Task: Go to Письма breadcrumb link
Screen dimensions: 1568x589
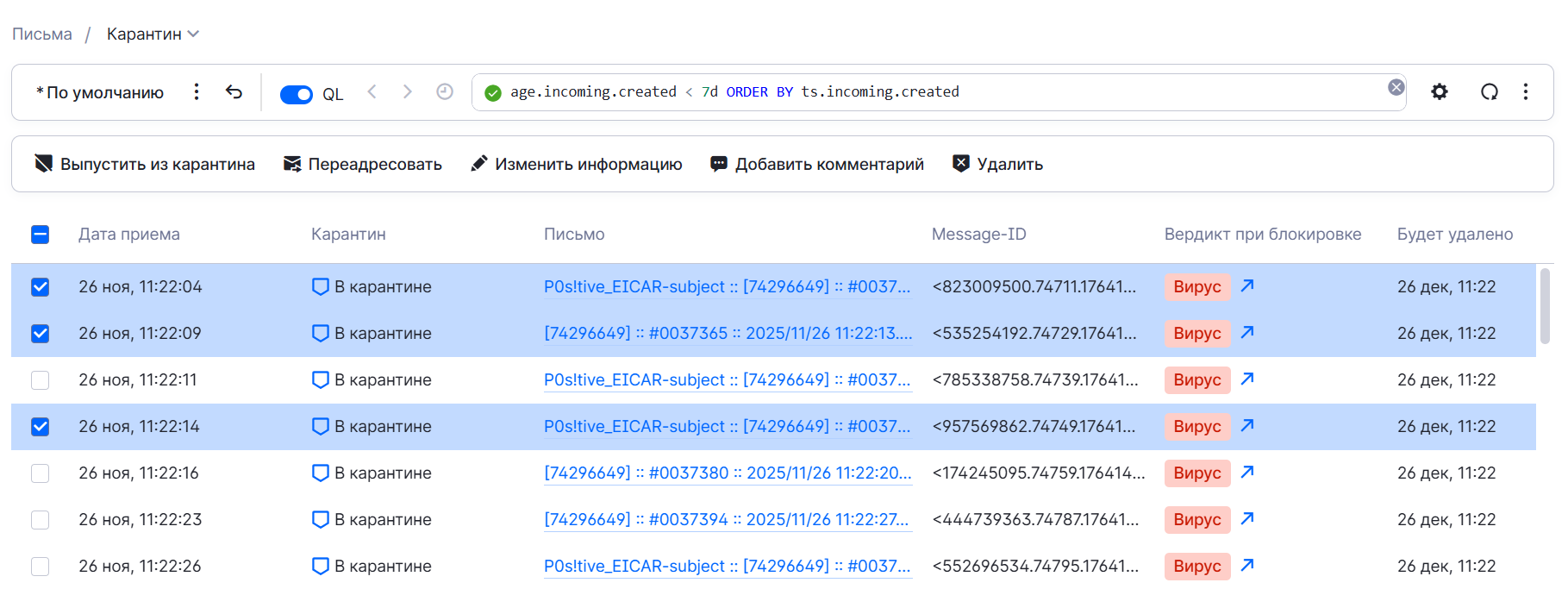Action: pos(42,34)
